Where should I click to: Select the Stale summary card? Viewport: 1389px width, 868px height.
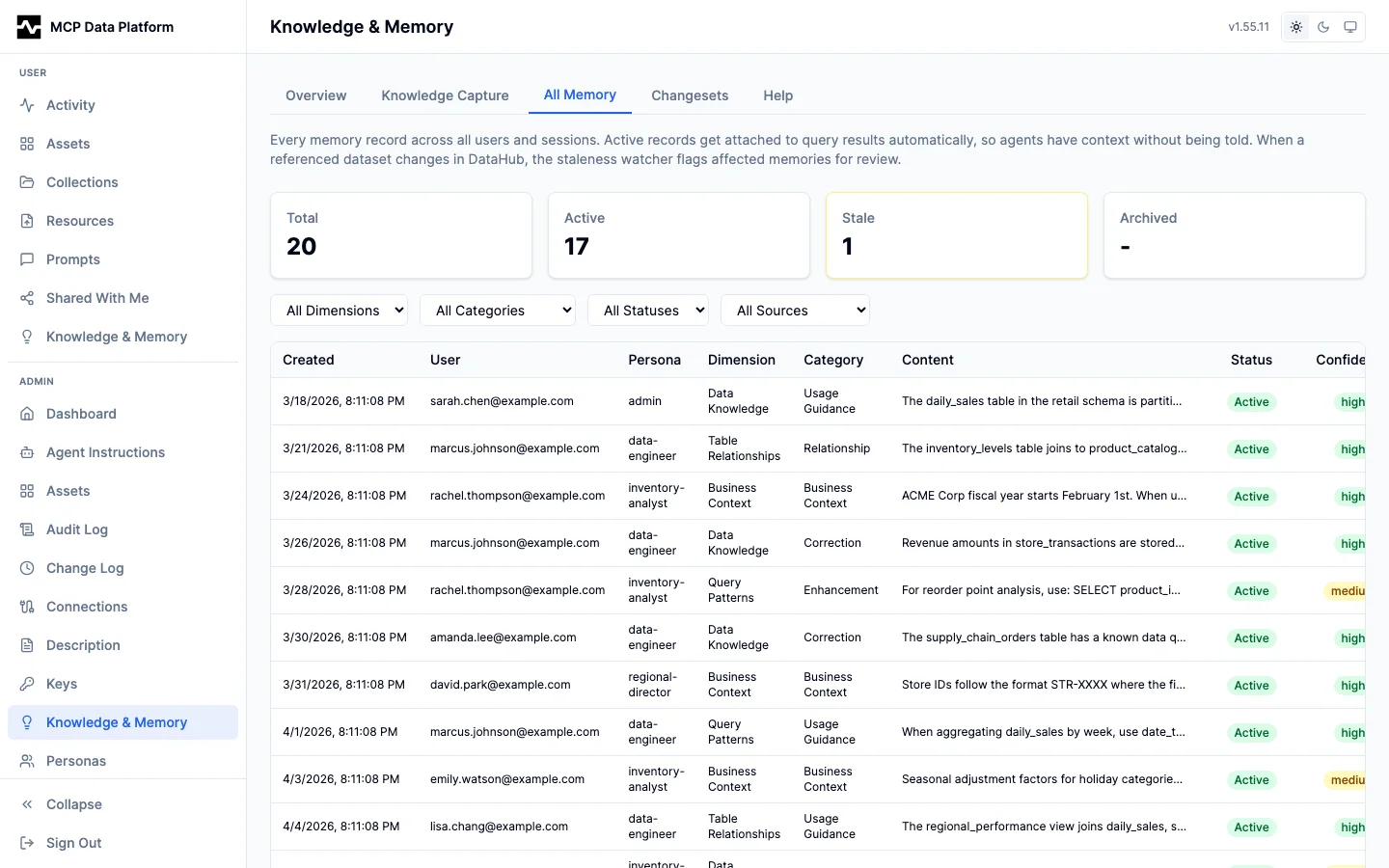tap(957, 235)
